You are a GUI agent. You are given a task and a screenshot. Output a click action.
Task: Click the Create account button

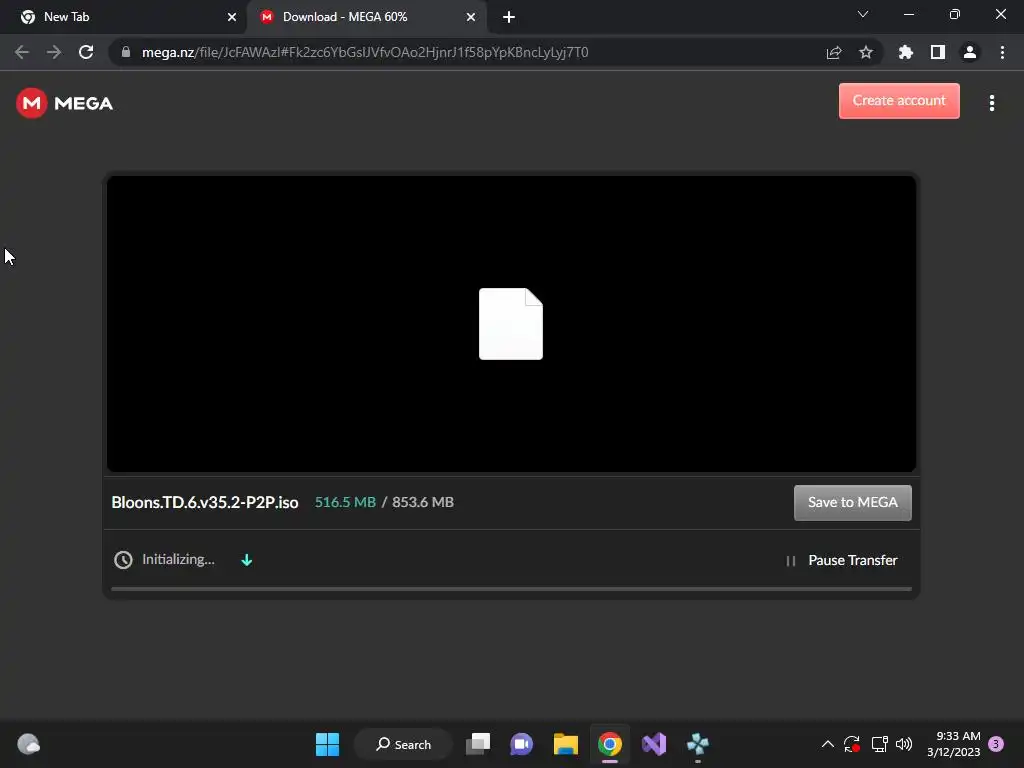coord(899,101)
